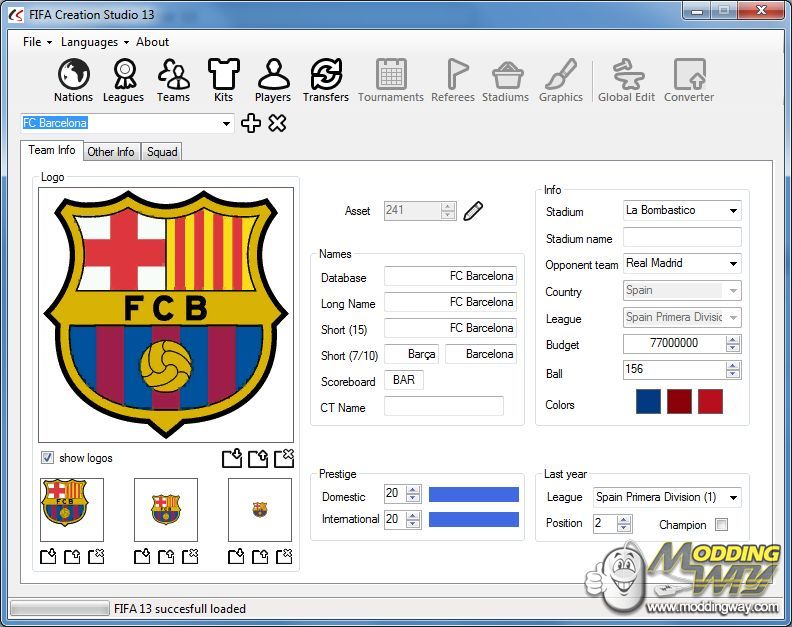The height and width of the screenshot is (627, 792).
Task: Open the Opponent team dropdown
Action: pos(733,264)
